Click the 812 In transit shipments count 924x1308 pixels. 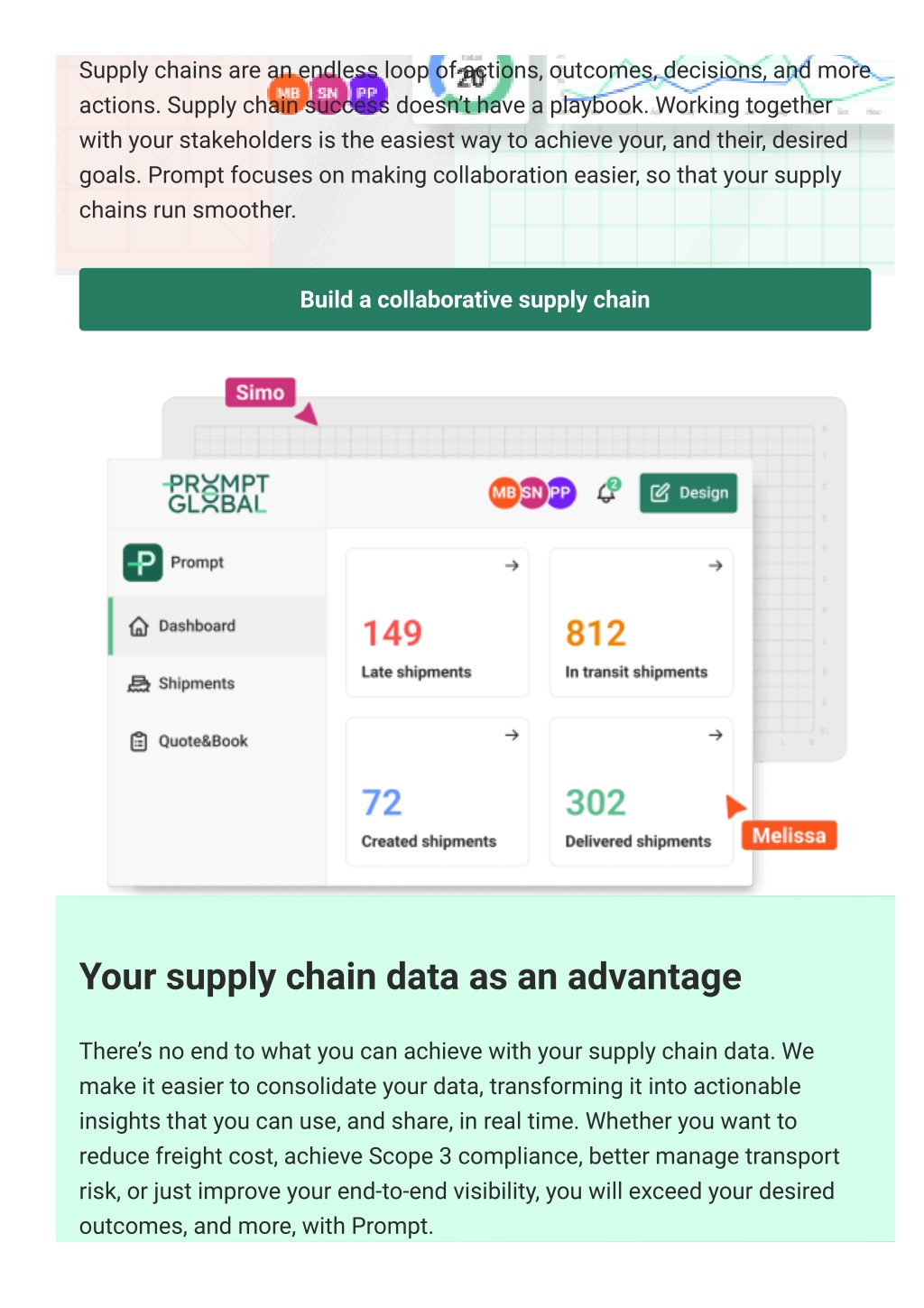coord(596,633)
